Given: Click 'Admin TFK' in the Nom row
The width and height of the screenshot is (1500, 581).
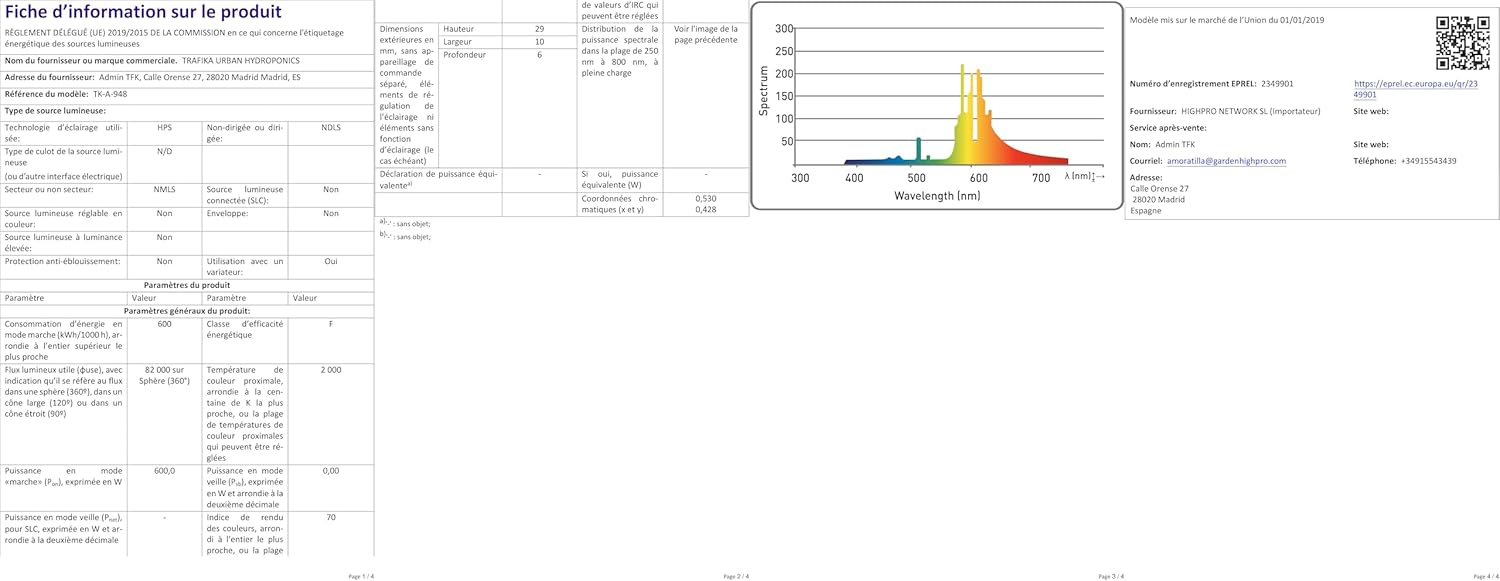Looking at the screenshot, I should click(1174, 144).
